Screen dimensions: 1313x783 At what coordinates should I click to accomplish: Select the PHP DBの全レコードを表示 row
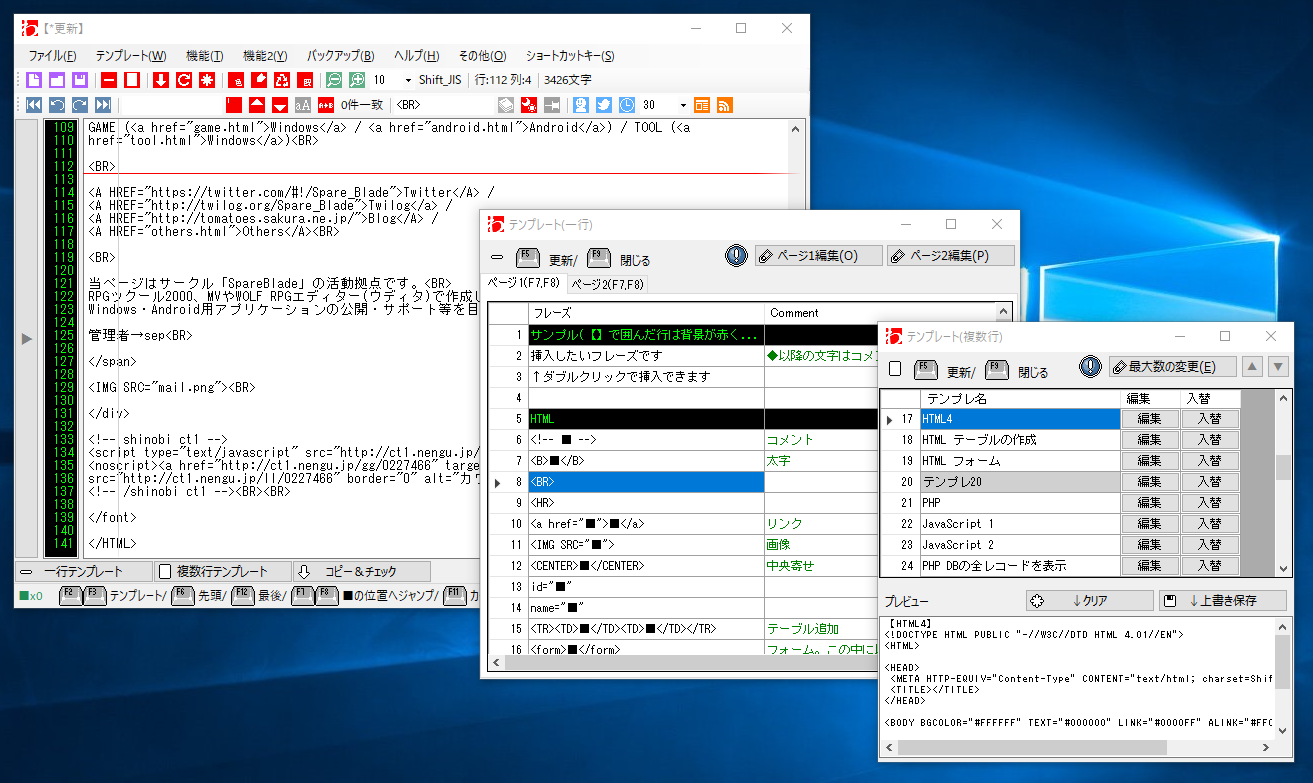[1020, 566]
